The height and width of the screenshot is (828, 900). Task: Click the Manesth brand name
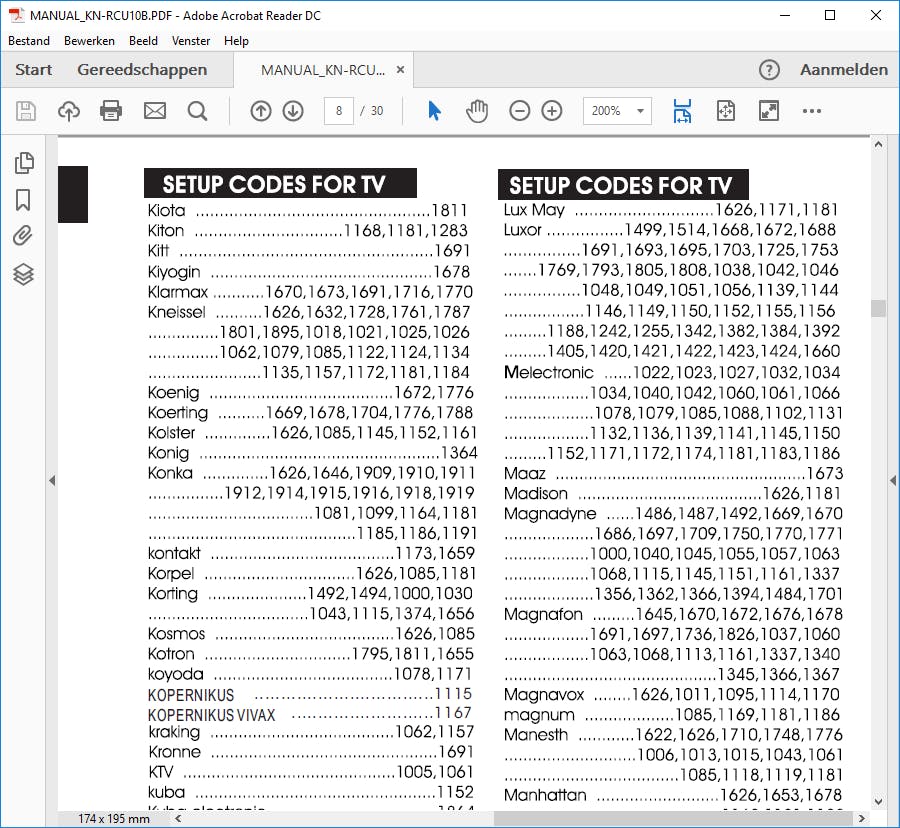(536, 734)
